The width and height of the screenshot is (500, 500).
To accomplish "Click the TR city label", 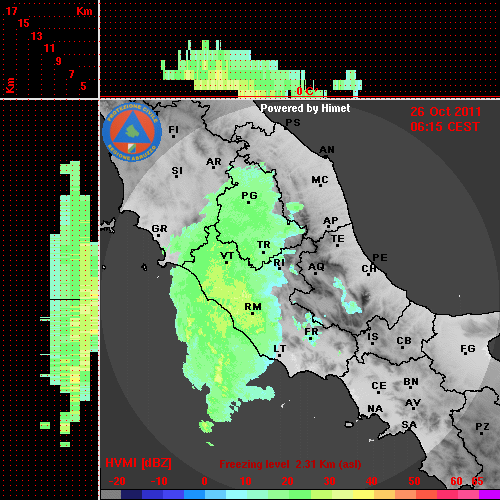I will [264, 245].
